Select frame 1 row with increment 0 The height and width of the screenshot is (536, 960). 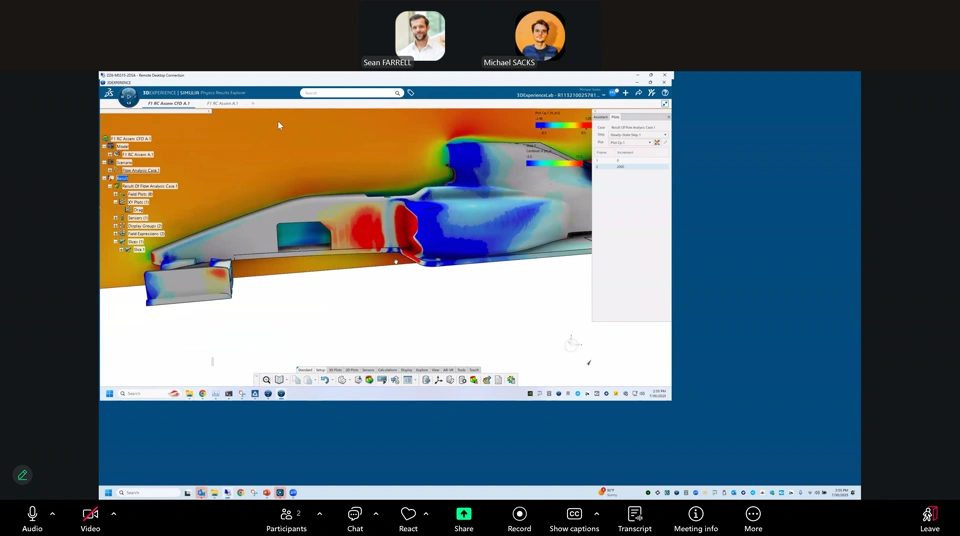click(631, 160)
